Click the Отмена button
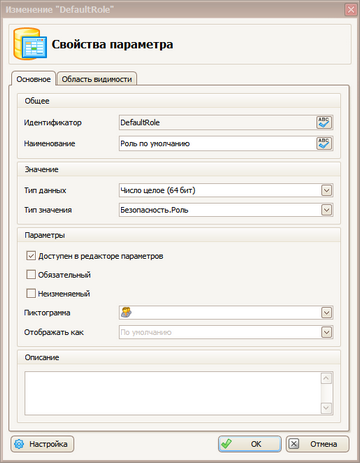Viewport: 360px width, 463px height. 317,444
